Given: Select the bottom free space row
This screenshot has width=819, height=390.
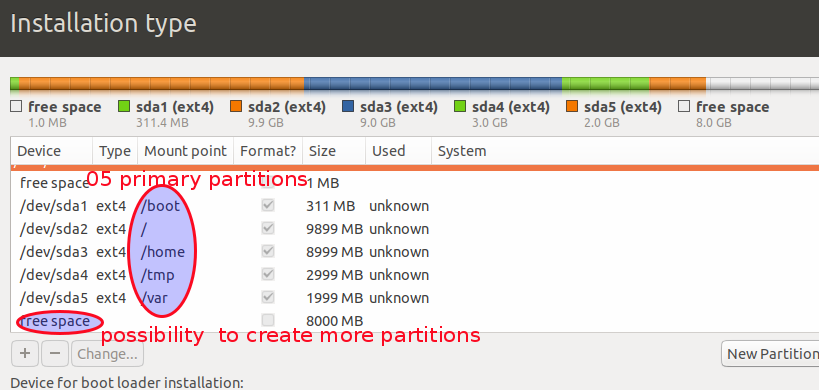Looking at the screenshot, I should pos(415,321).
